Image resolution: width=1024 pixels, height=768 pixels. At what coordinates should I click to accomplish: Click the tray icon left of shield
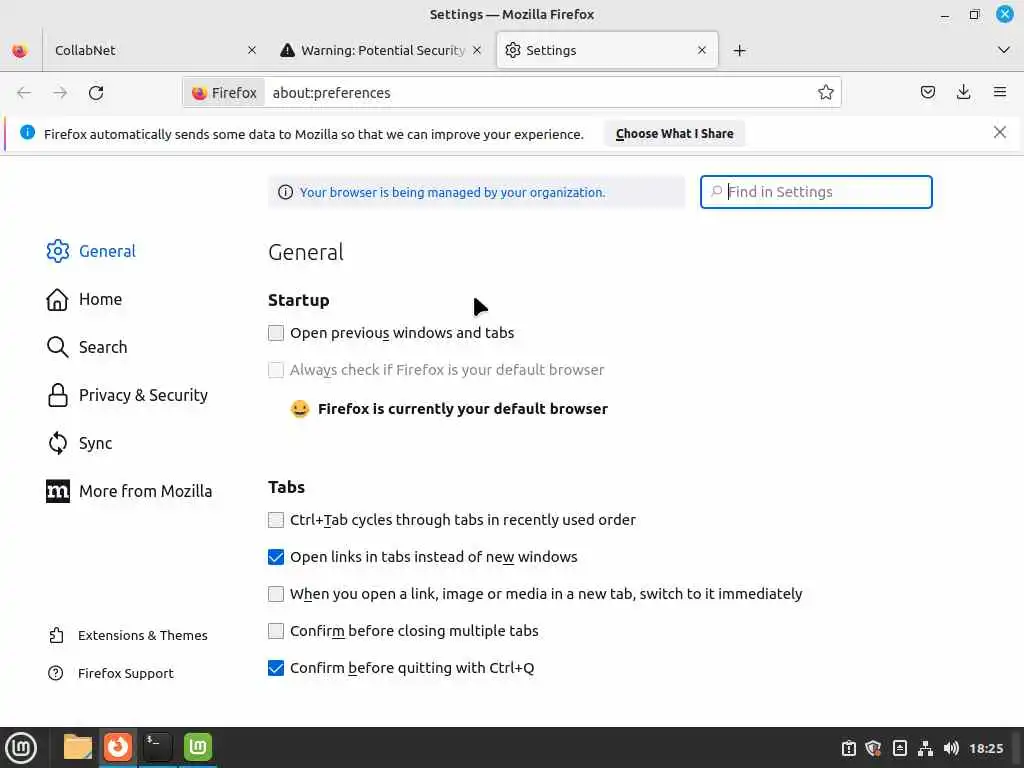click(x=848, y=748)
